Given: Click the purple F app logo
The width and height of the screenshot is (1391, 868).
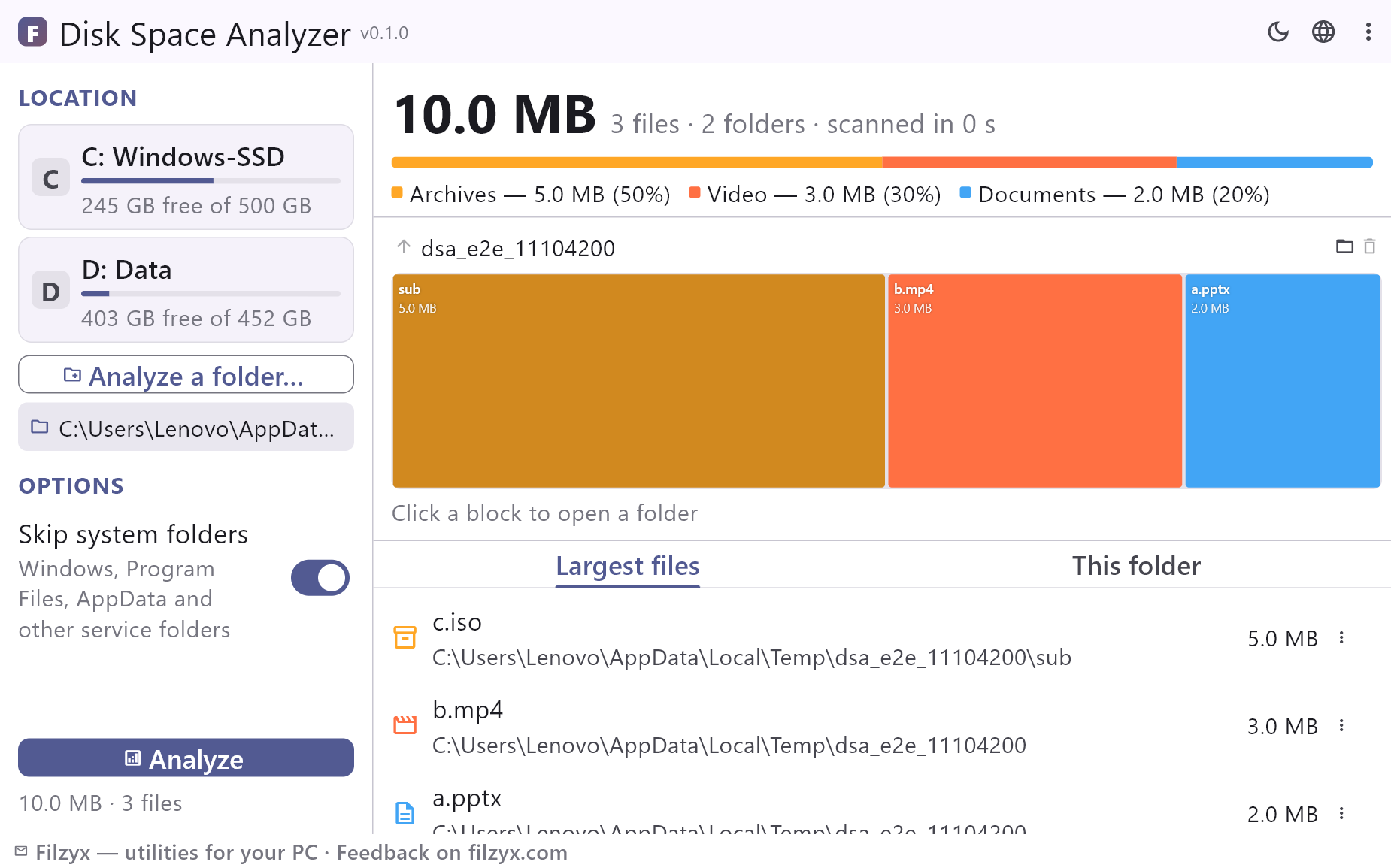Looking at the screenshot, I should coord(33,32).
